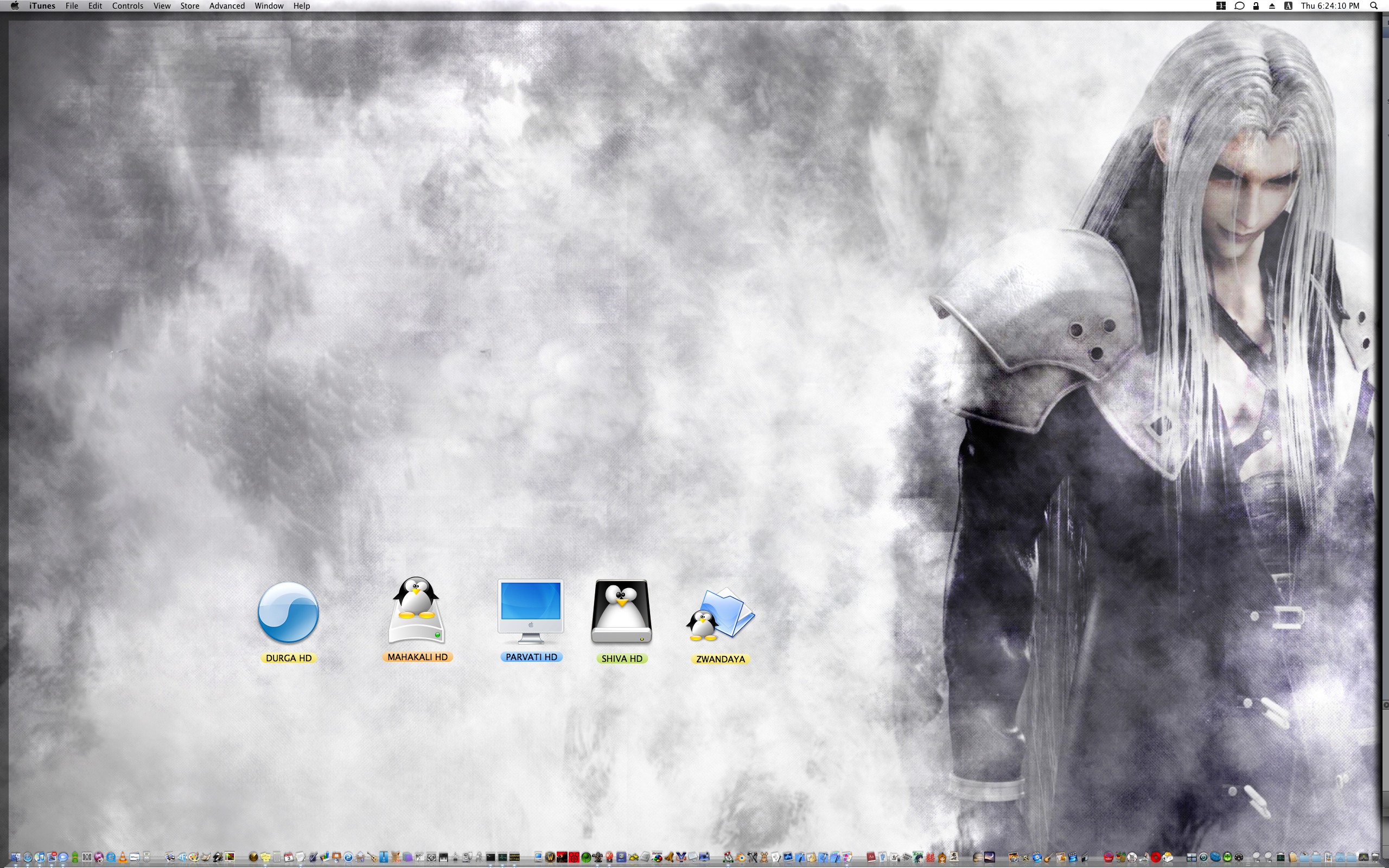1389x868 pixels.
Task: Launch VLC traffic cone icon
Action: [x=123, y=857]
